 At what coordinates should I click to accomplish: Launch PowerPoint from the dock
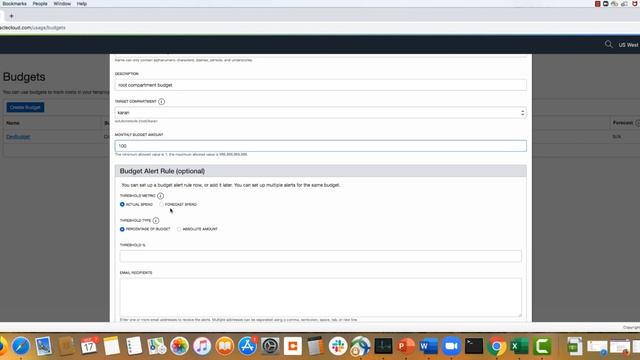[x=406, y=346]
